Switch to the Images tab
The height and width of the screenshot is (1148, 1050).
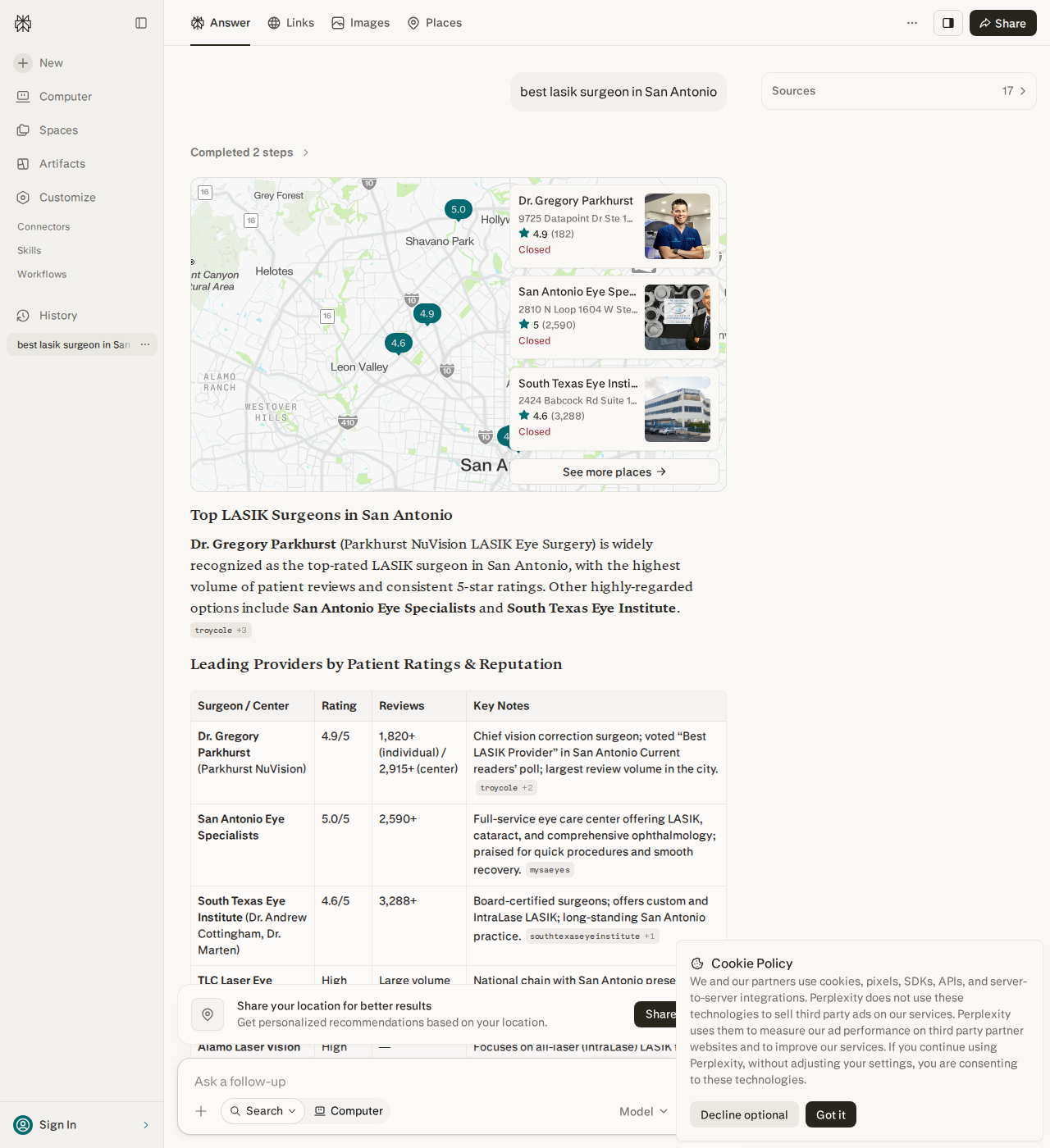[x=360, y=23]
